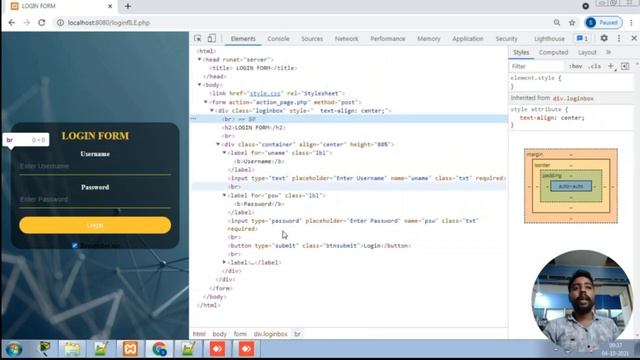640x360 pixels.
Task: Expand the collapsed label node
Action: 224,262
